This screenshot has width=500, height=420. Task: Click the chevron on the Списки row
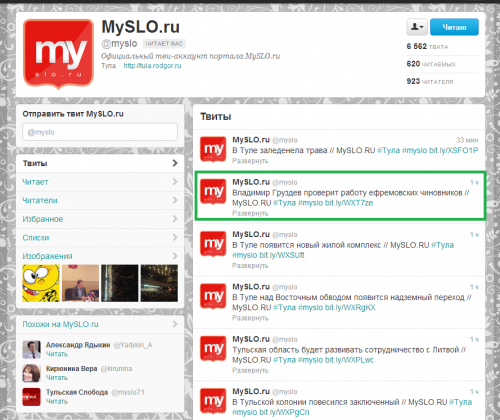[x=175, y=237]
